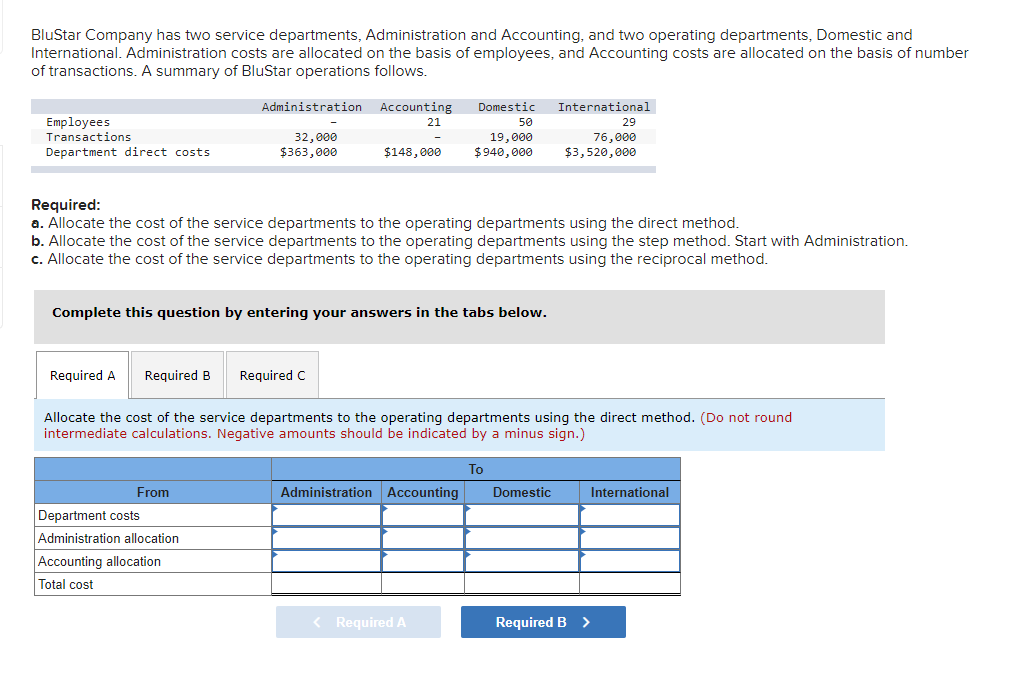The width and height of the screenshot is (1009, 696).
Task: Click the $940,000 direct cost value
Action: point(503,152)
